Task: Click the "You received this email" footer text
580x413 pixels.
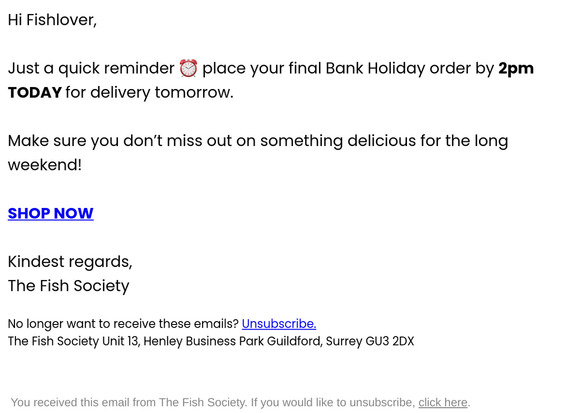Action: coord(240,402)
